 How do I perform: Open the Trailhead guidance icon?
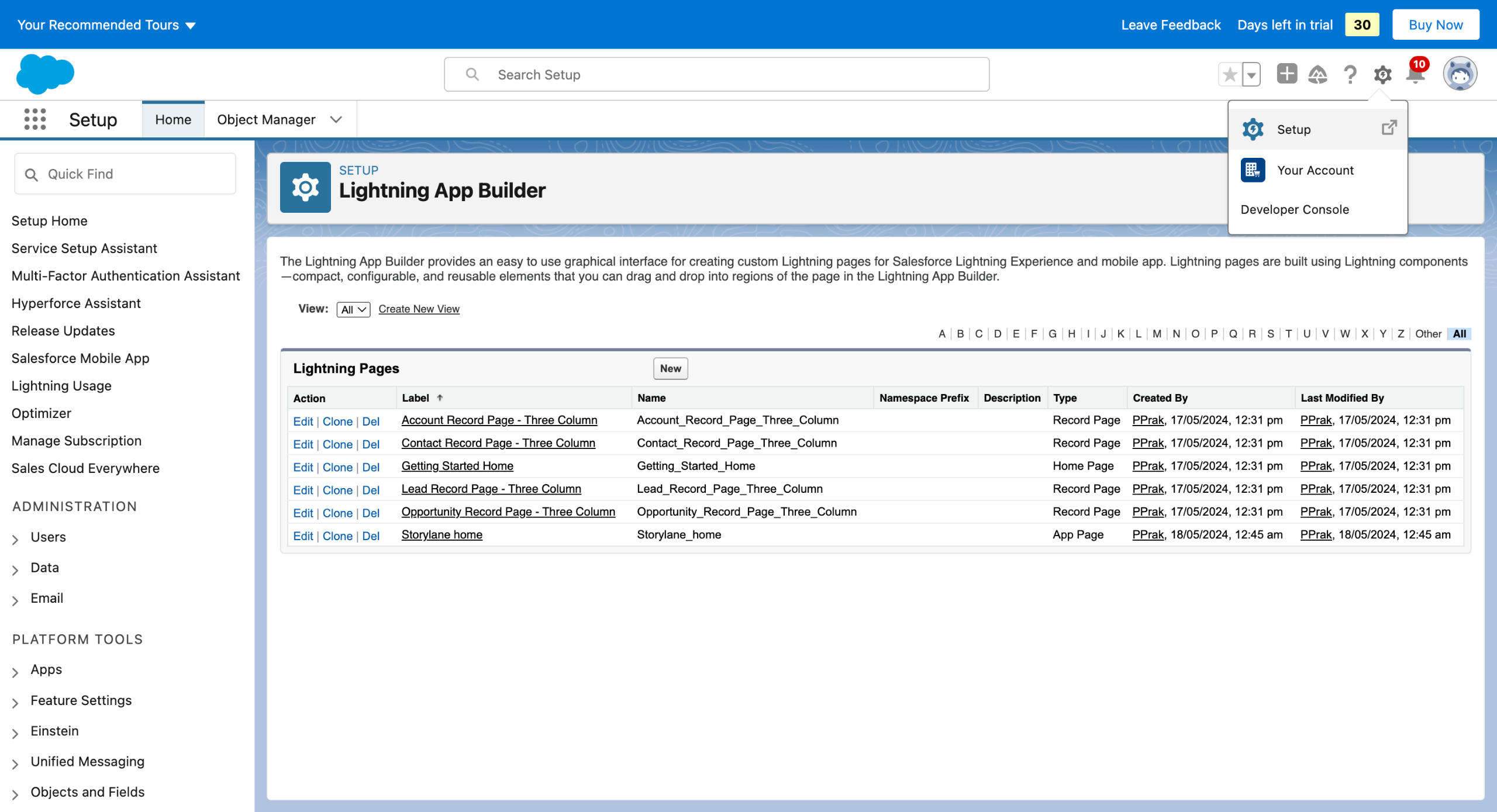pos(1317,74)
